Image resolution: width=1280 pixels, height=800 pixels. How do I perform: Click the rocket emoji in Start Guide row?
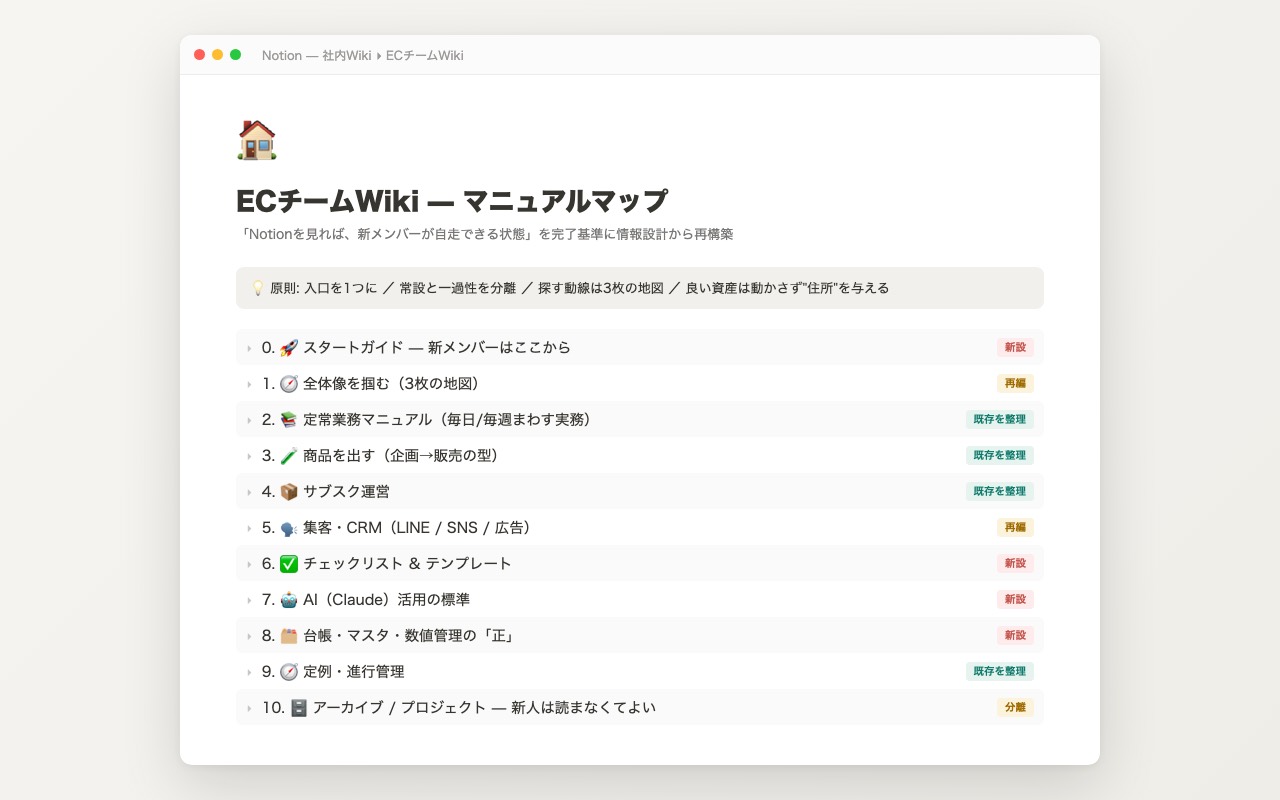(289, 348)
